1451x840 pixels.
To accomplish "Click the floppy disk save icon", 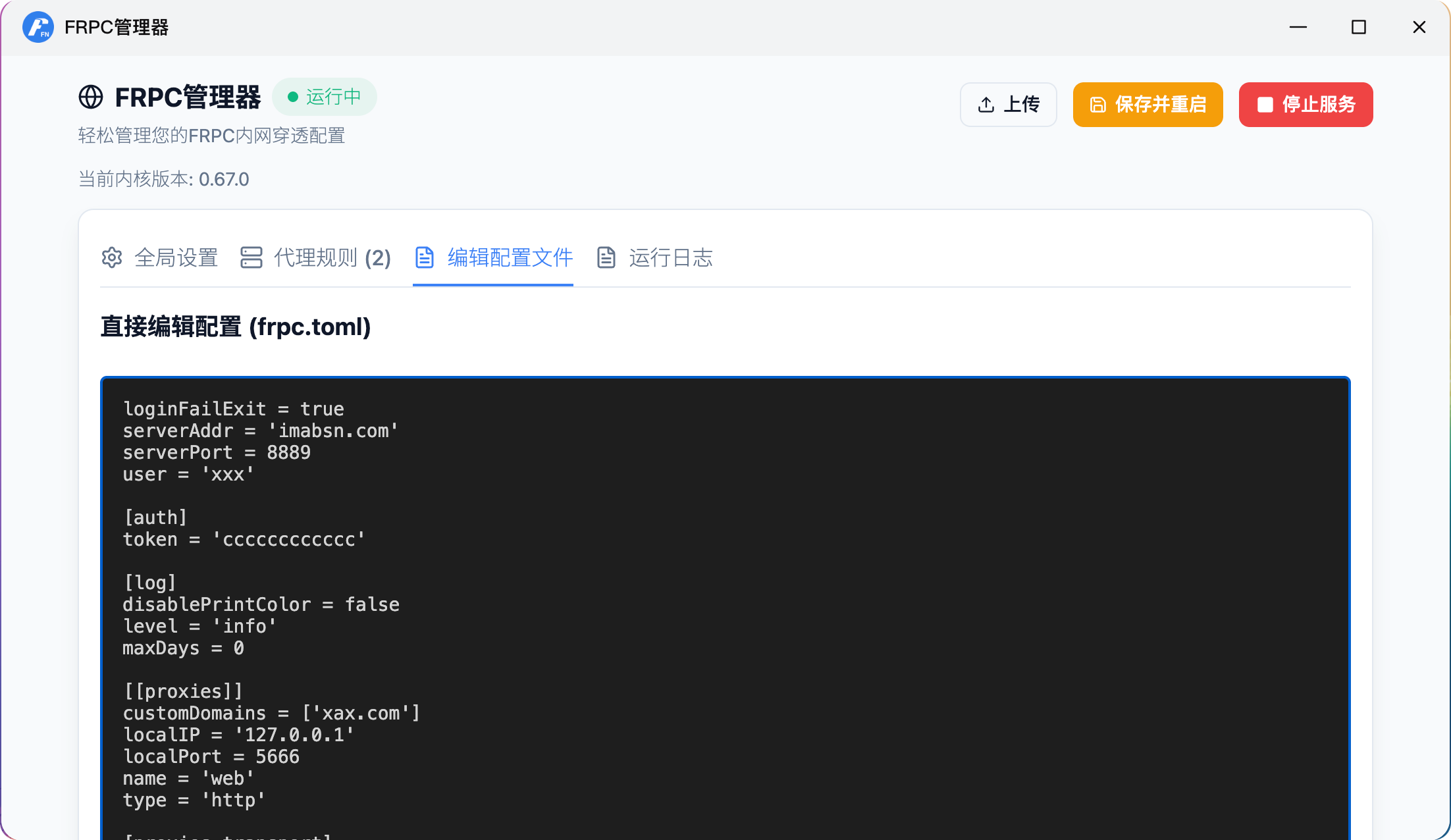I will coord(1097,105).
